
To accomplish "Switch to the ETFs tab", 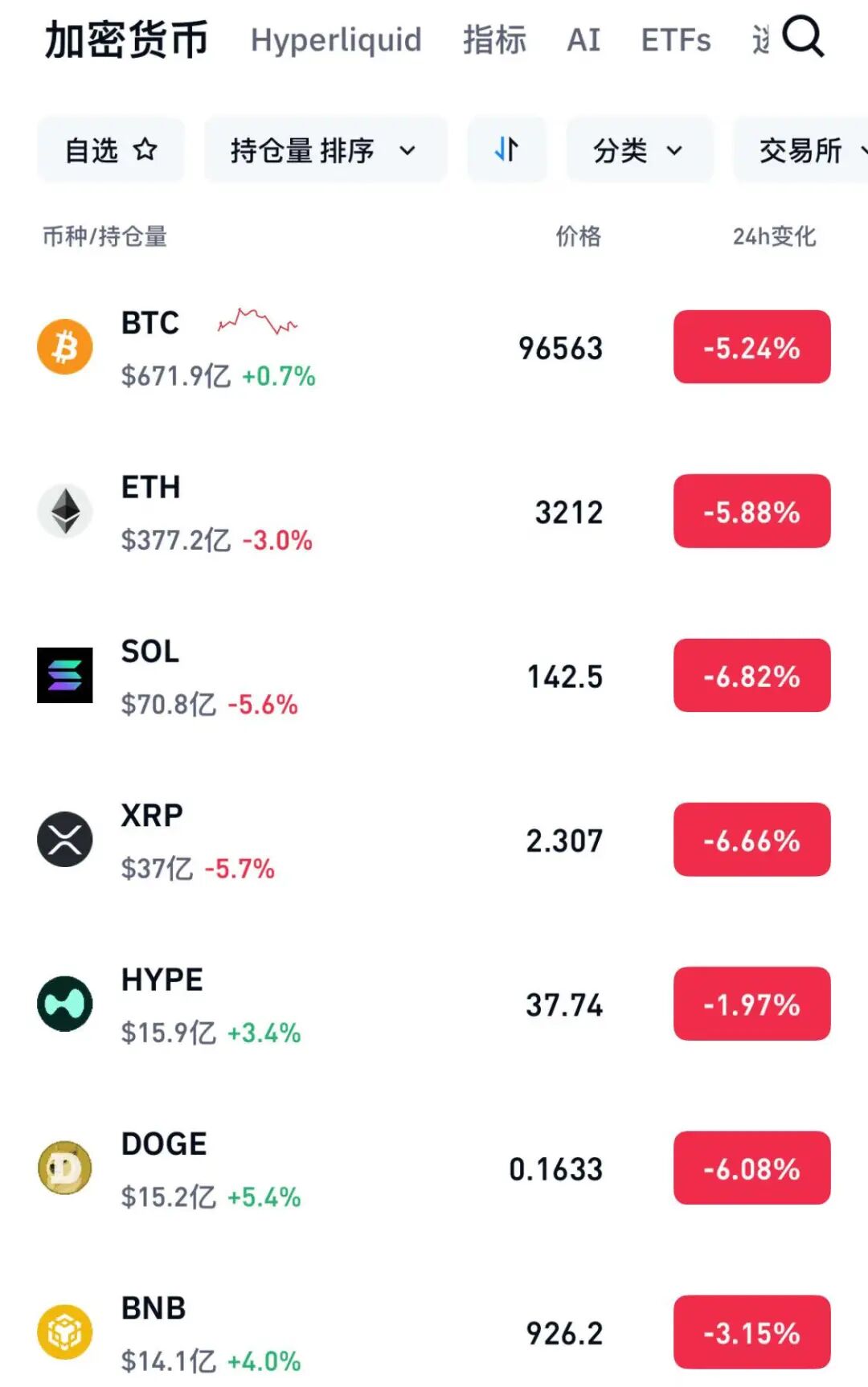I will [x=675, y=39].
